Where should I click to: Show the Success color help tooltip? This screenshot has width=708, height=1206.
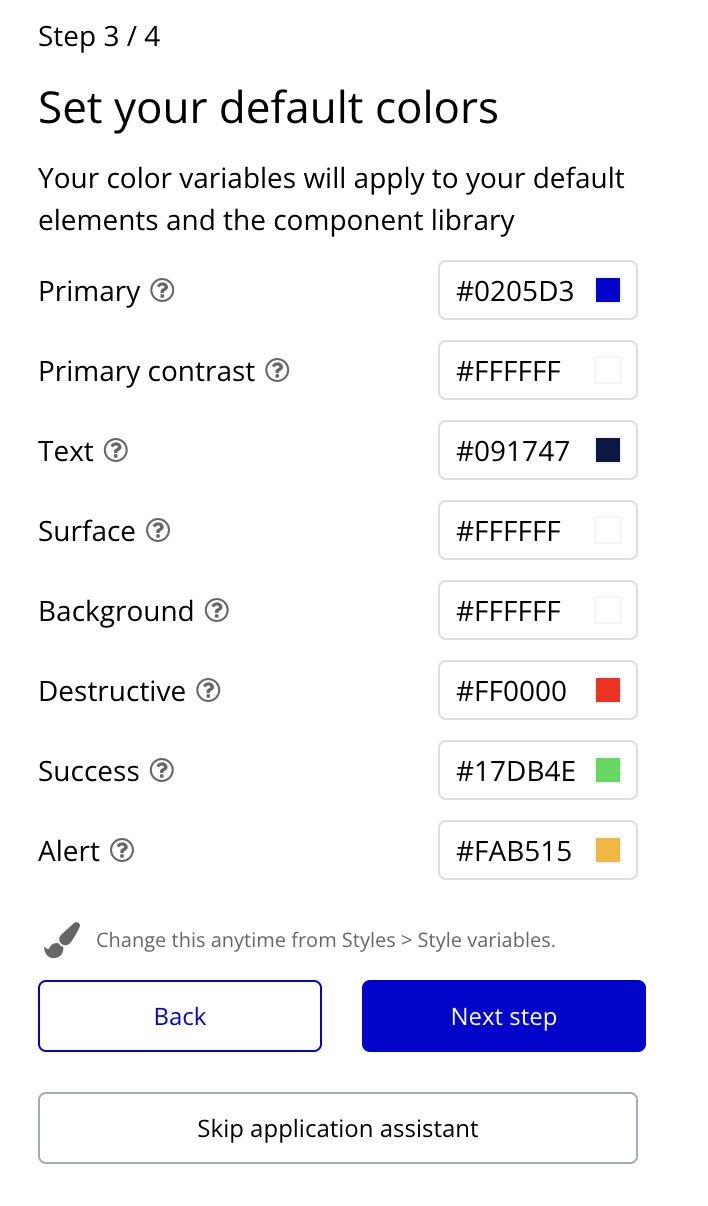coord(162,771)
